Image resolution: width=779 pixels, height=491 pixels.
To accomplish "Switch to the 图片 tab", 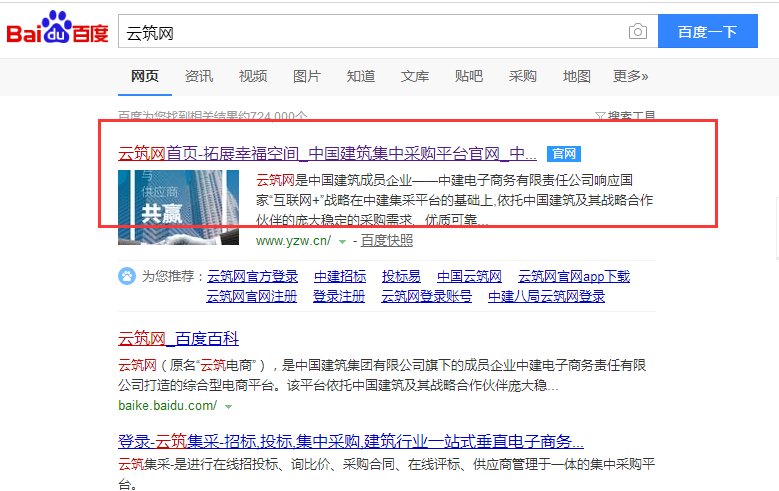I will (307, 76).
